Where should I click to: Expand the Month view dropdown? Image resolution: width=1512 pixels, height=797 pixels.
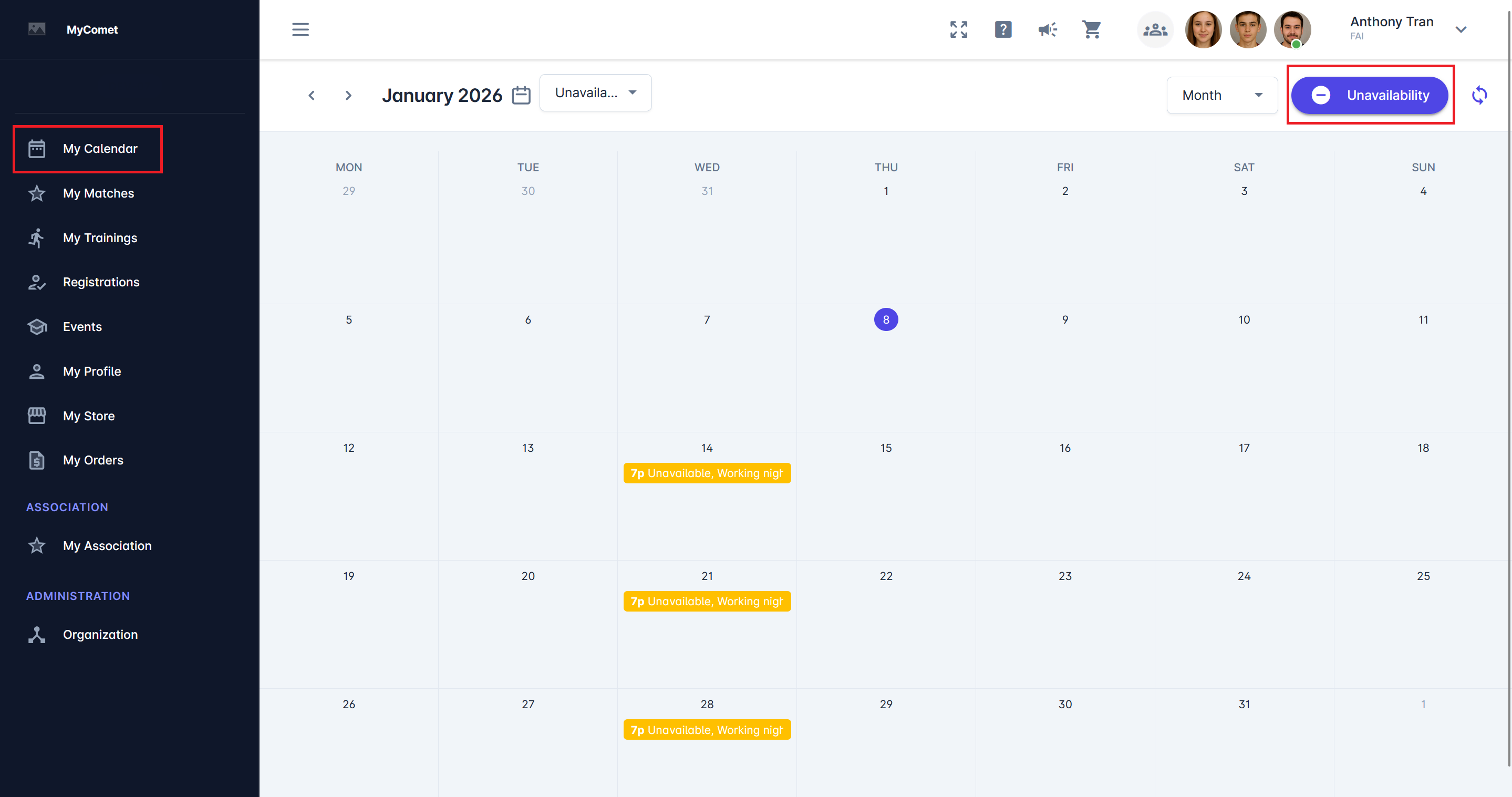pyautogui.click(x=1221, y=95)
